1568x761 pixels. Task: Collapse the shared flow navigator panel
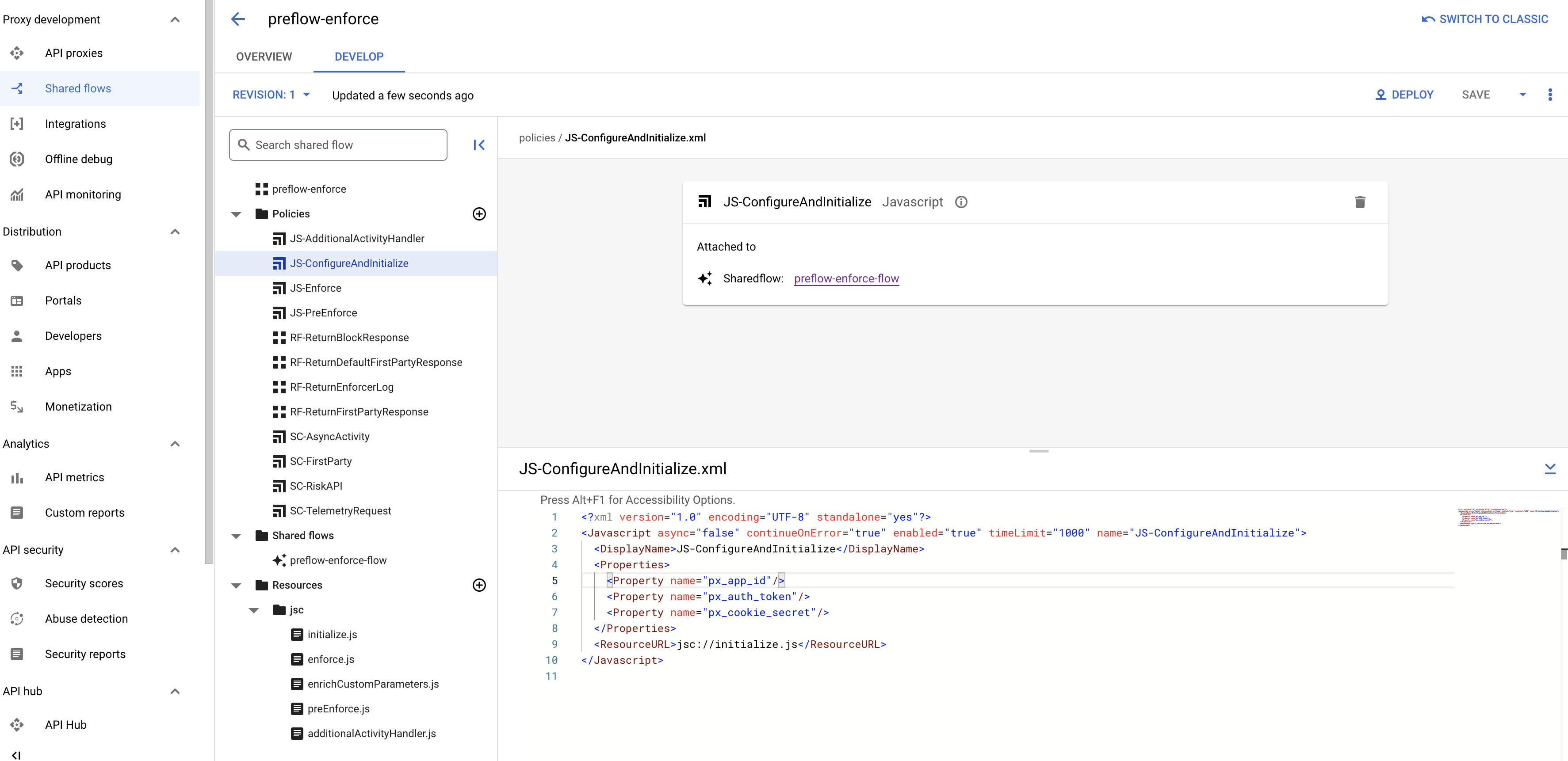(479, 145)
